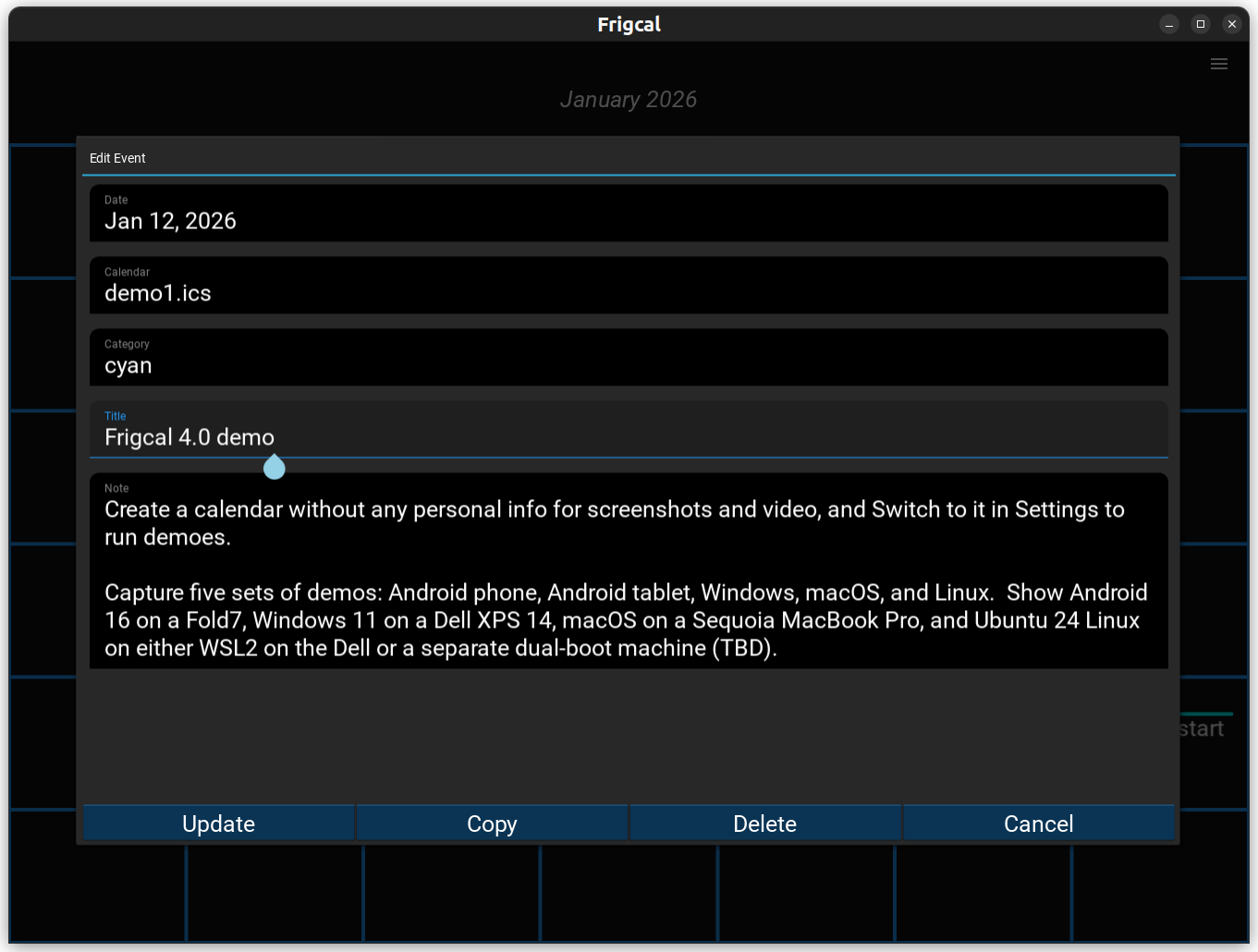Close the Frigcal window

point(1231,25)
